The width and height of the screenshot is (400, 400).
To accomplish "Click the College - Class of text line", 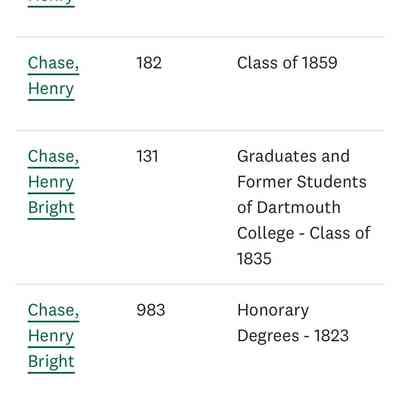I will [x=304, y=233].
